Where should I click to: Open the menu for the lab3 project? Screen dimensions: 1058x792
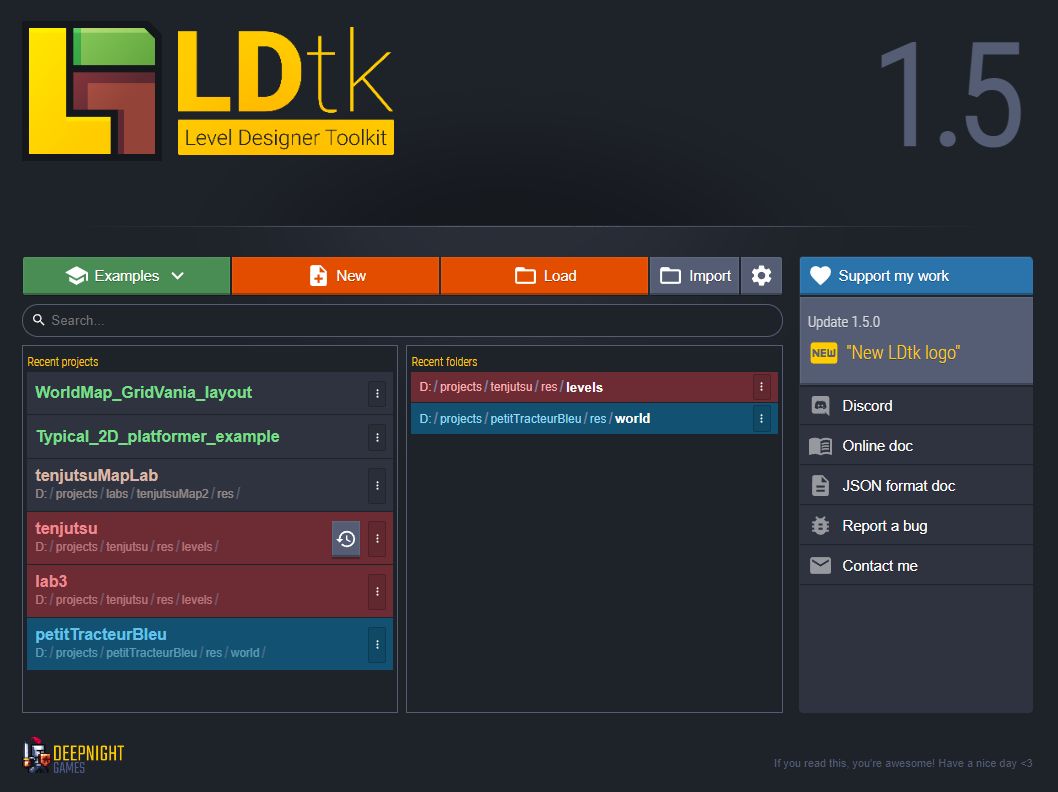(x=377, y=591)
